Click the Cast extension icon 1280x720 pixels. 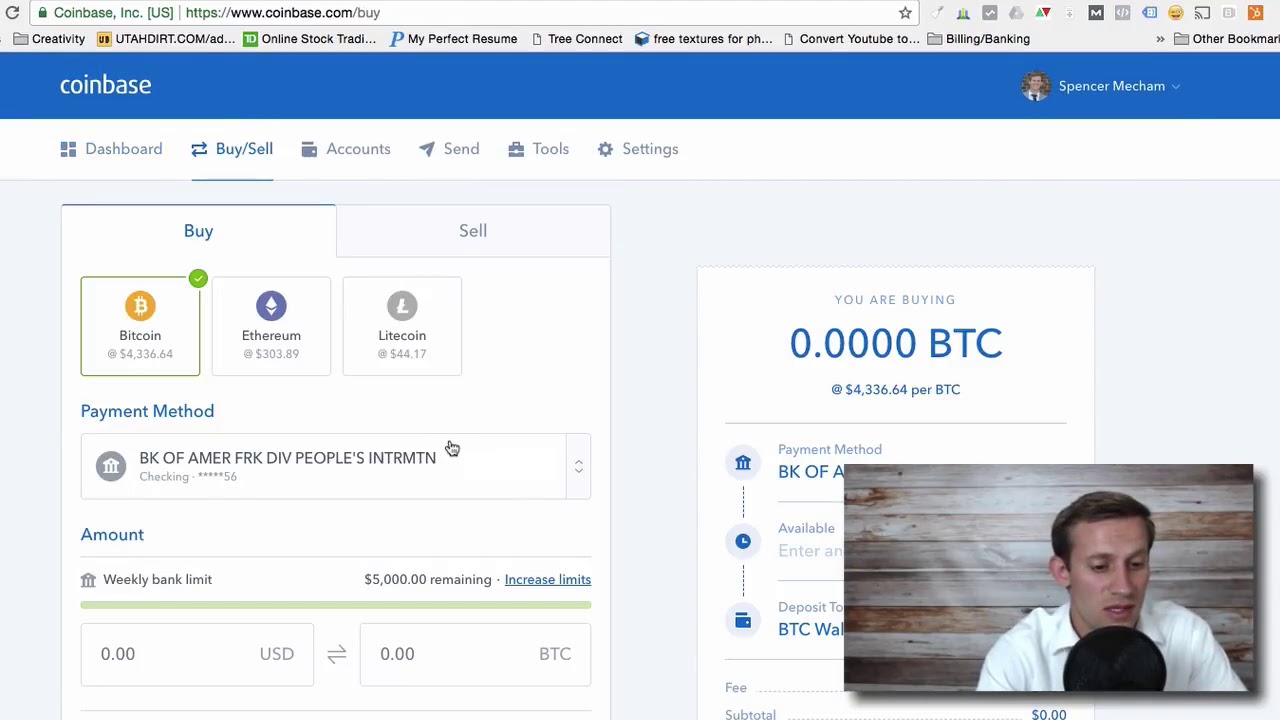(1202, 13)
